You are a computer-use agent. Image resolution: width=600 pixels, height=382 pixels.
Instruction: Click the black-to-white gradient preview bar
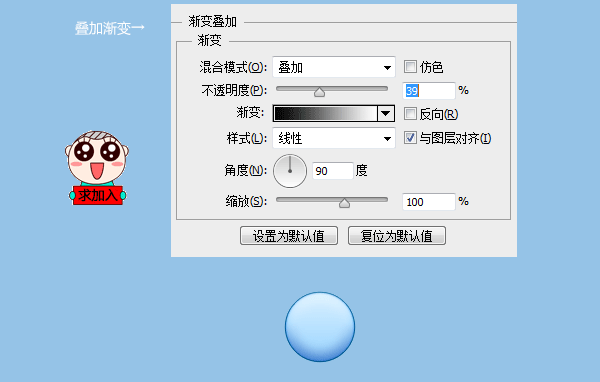click(x=325, y=113)
